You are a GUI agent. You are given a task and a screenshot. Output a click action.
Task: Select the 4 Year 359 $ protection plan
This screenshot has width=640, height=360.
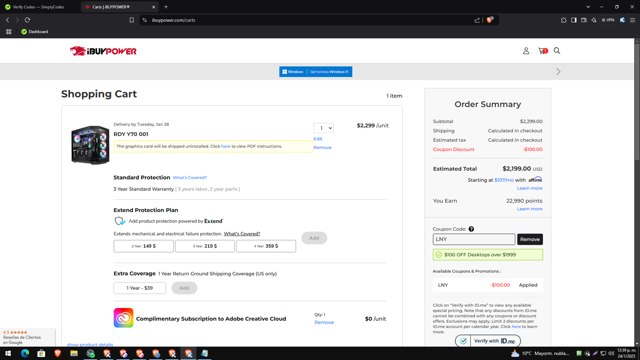[266, 246]
